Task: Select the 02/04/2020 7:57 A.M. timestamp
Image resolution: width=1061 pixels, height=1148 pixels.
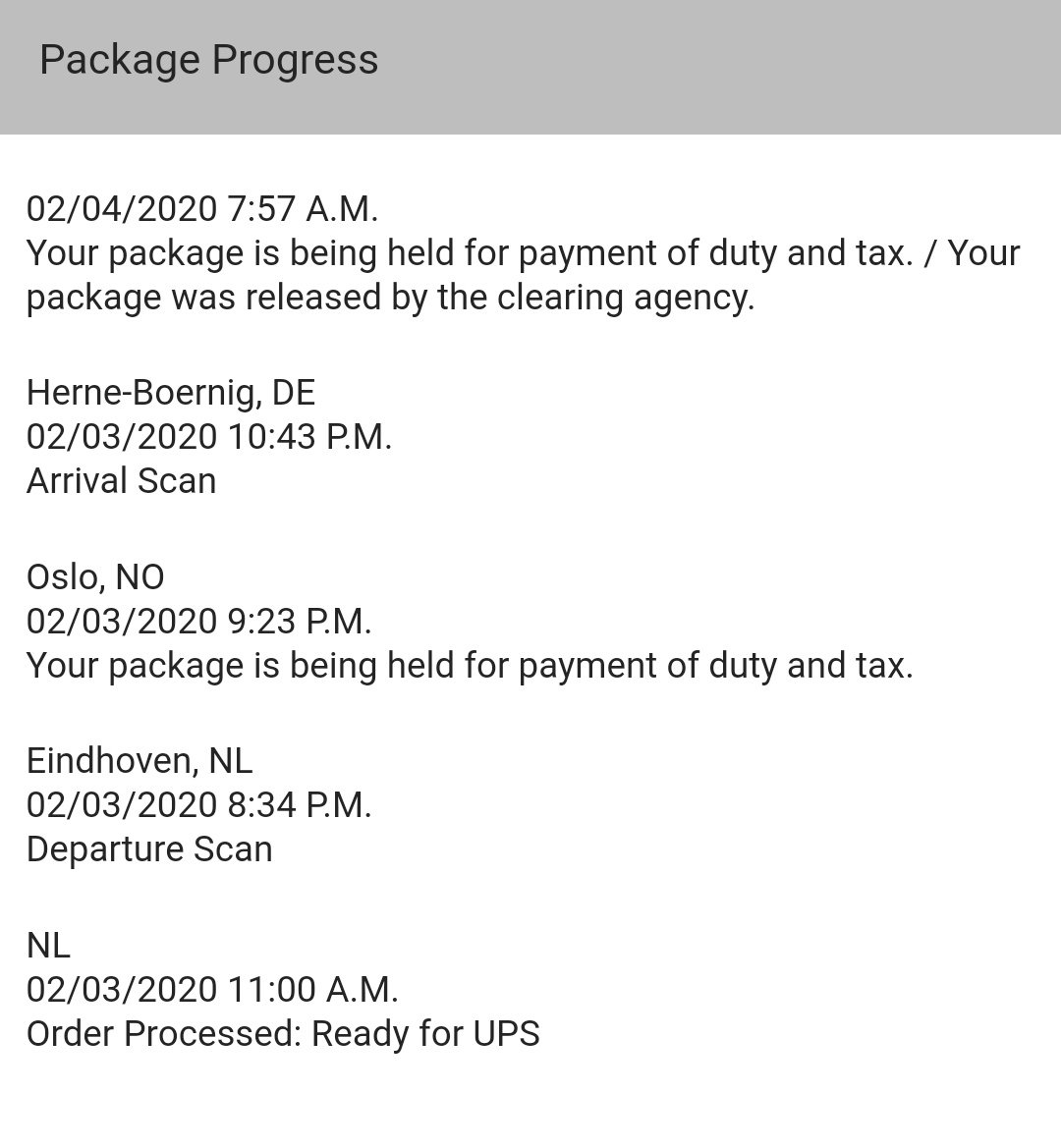Action: 202,208
